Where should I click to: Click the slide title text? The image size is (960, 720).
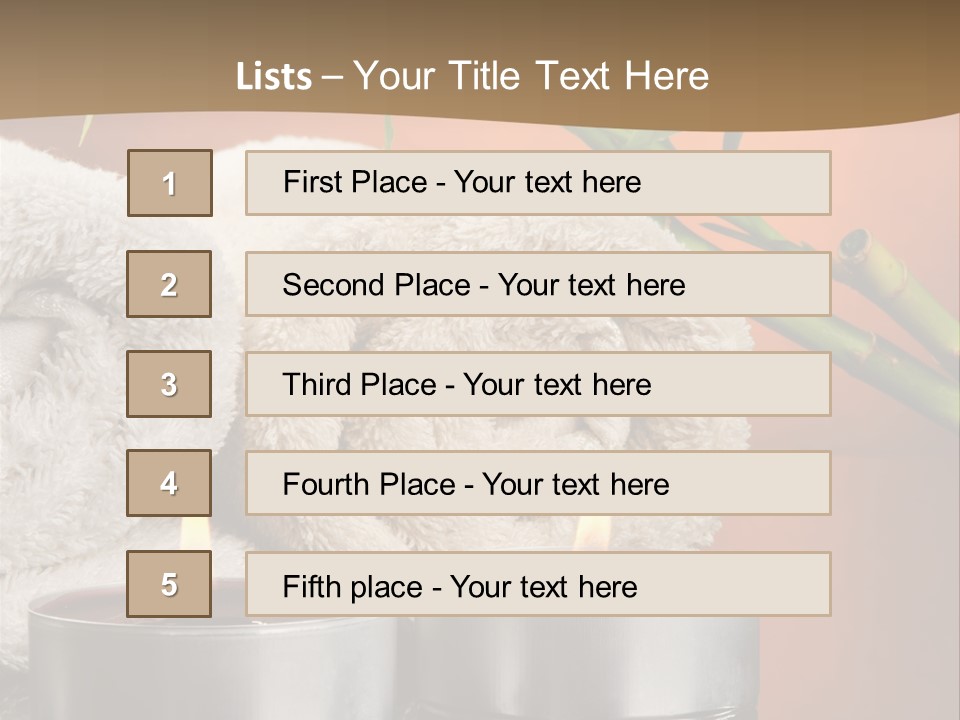472,76
